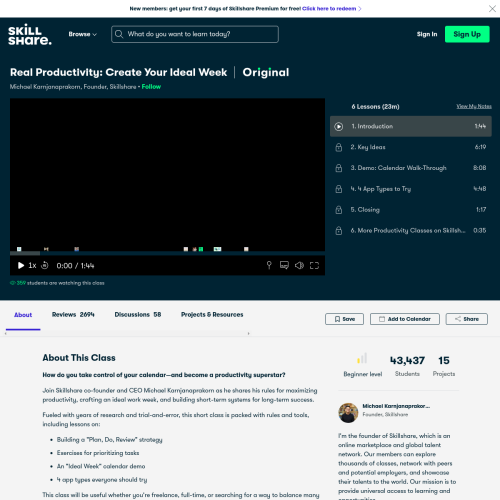Screen dimensions: 500x500
Task: Switch to the About tab
Action: click(x=23, y=315)
